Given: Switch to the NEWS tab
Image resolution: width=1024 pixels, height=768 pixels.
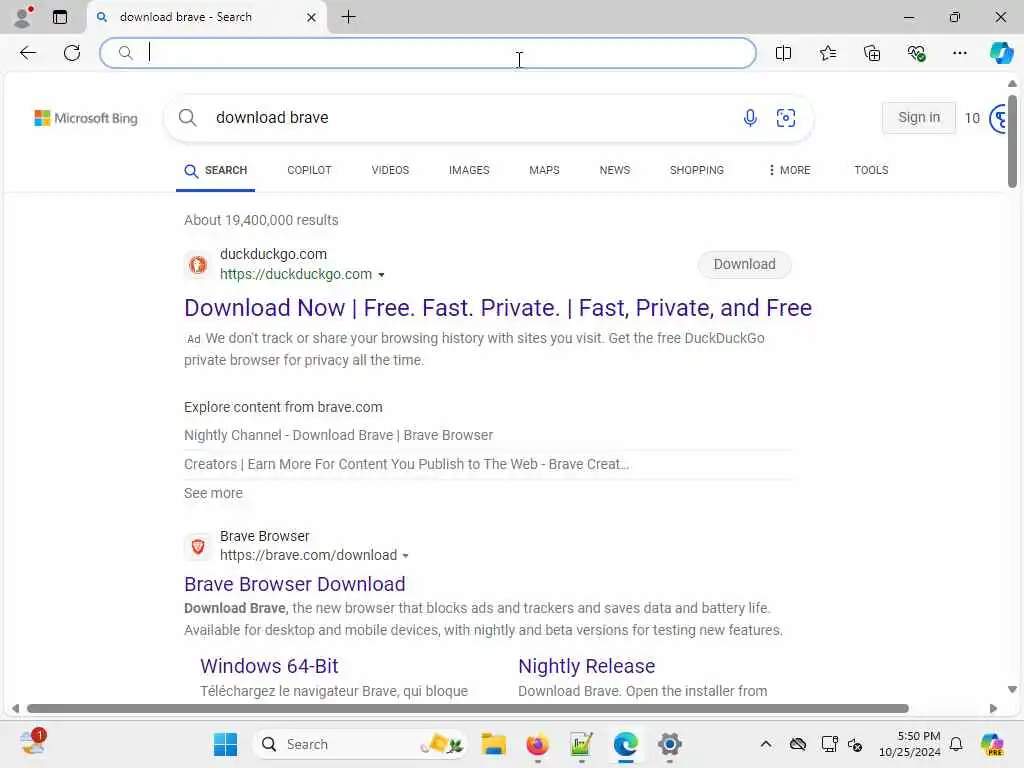Looking at the screenshot, I should pos(615,170).
